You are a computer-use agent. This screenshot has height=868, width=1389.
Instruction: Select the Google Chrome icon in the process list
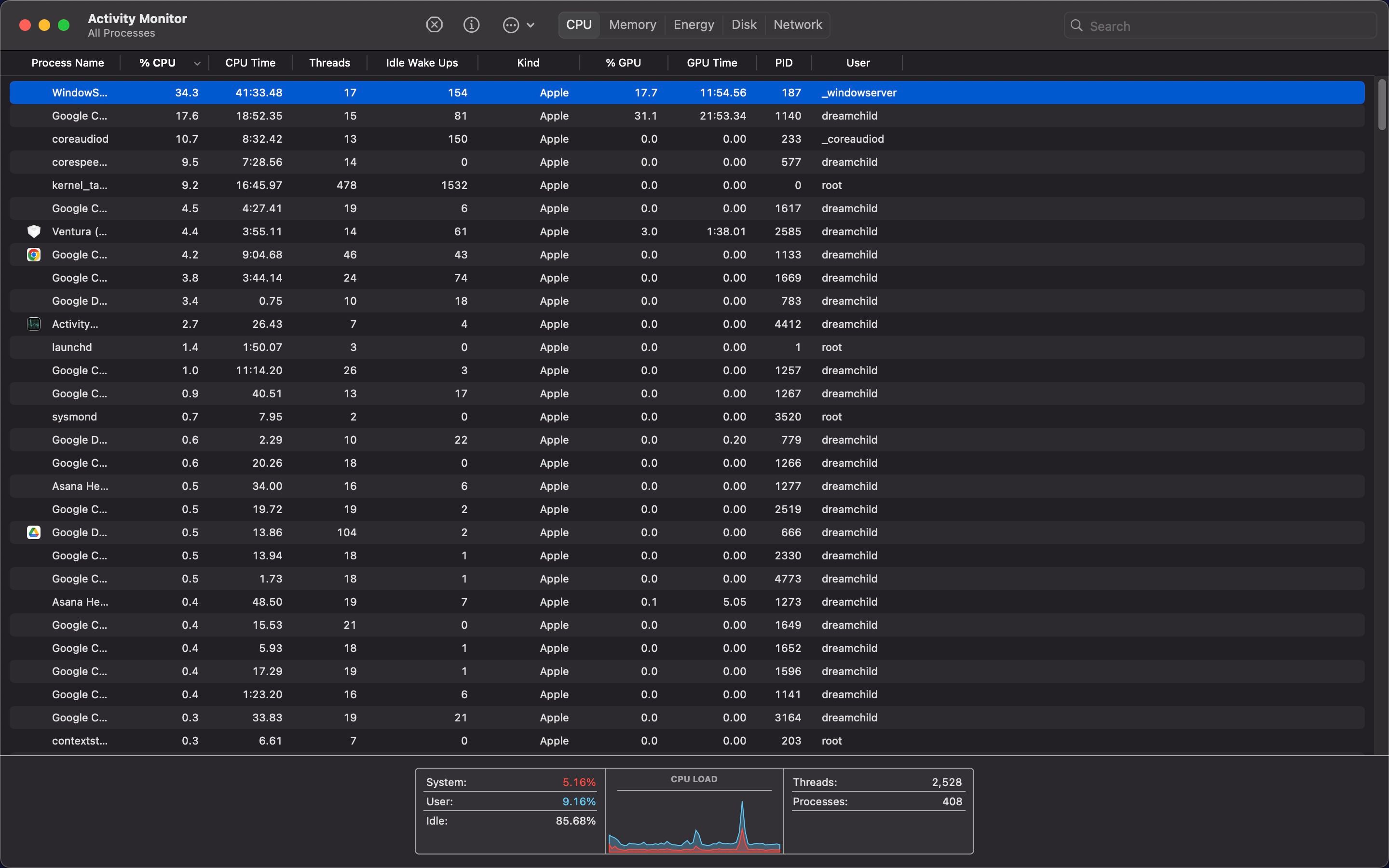click(33, 254)
